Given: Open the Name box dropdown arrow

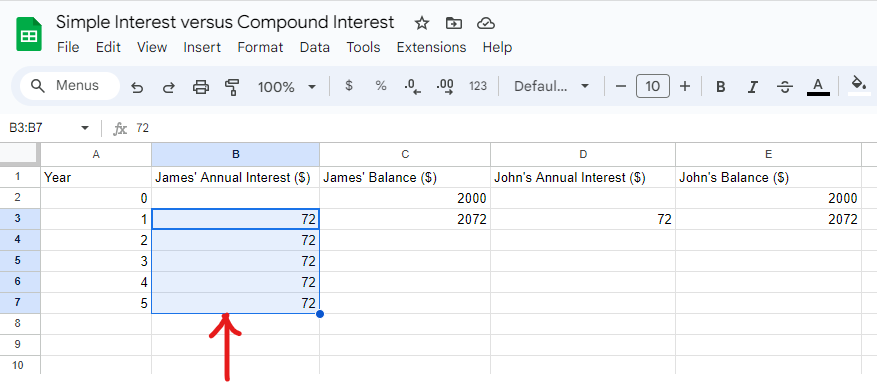Looking at the screenshot, I should click(85, 128).
